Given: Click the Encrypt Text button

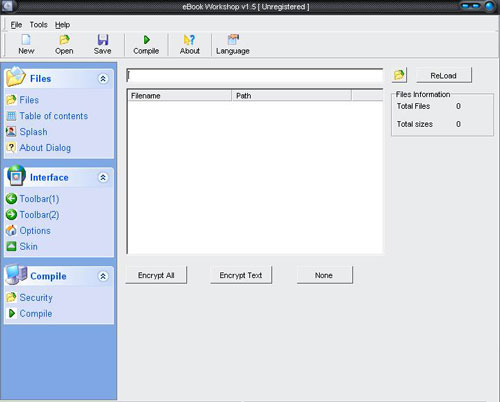Looking at the screenshot, I should (x=241, y=275).
